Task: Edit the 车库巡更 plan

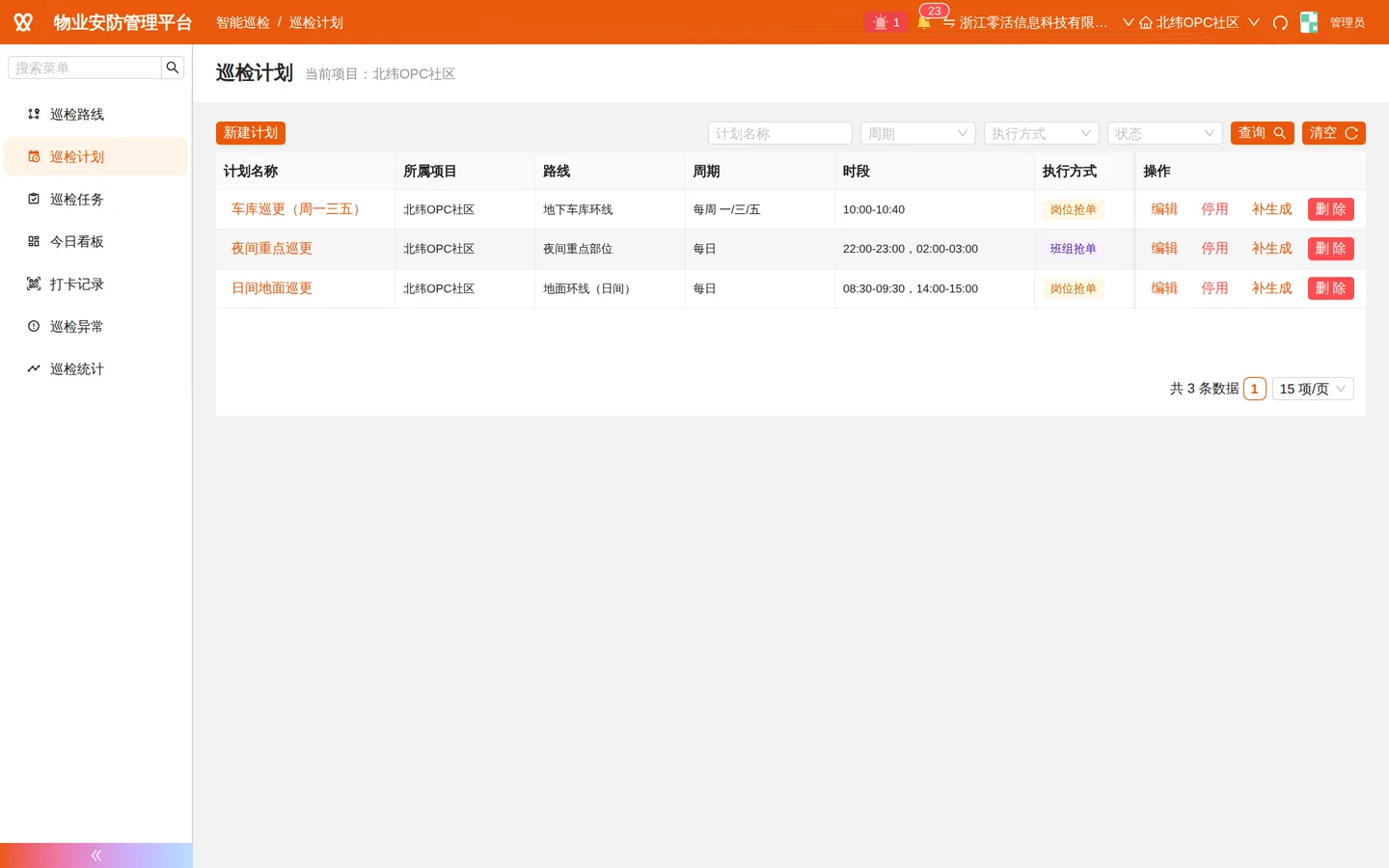Action: tap(1164, 209)
